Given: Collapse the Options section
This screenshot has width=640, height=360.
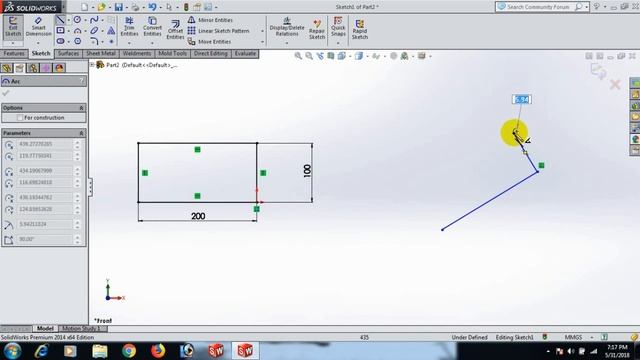Looking at the screenshot, I should tap(81, 108).
